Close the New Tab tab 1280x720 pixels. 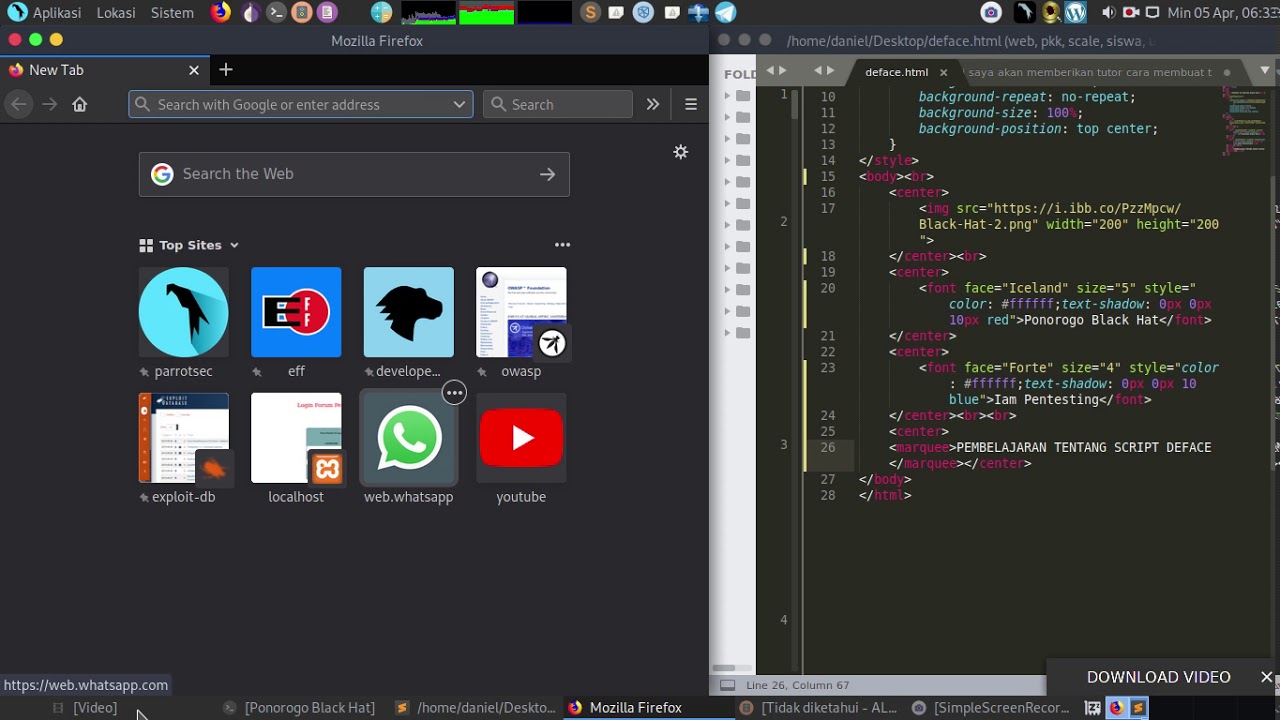194,70
